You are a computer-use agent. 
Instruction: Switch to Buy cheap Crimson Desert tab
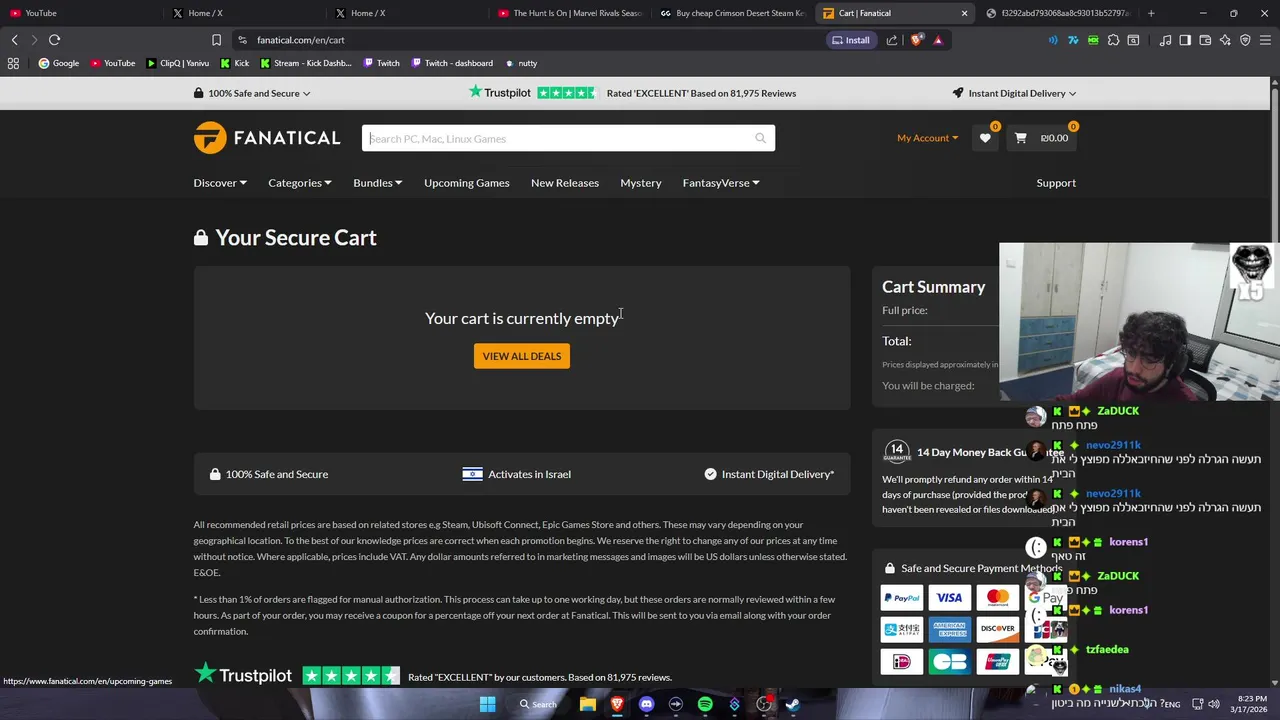(x=733, y=13)
